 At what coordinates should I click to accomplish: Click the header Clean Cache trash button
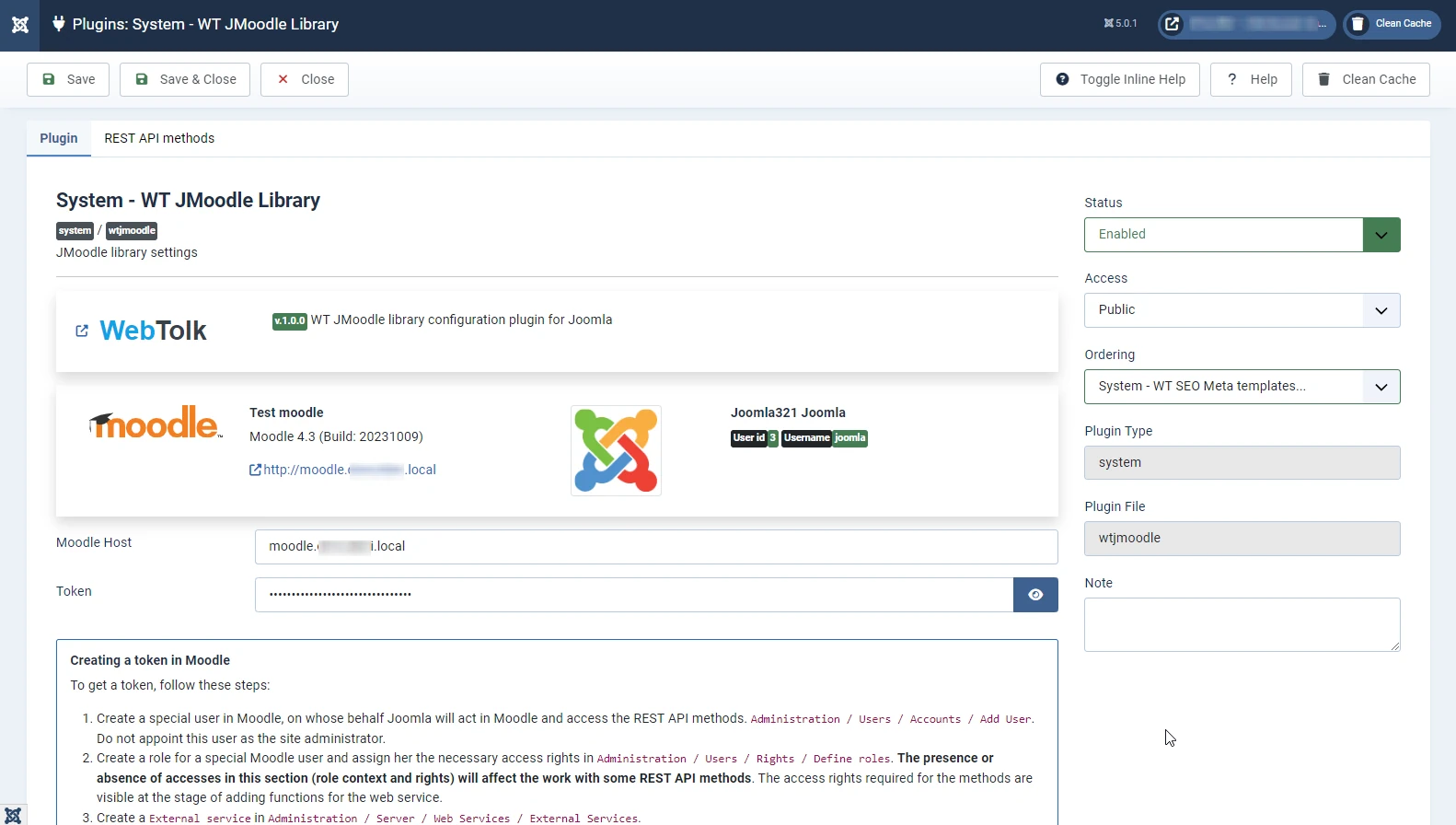pyautogui.click(x=1392, y=24)
